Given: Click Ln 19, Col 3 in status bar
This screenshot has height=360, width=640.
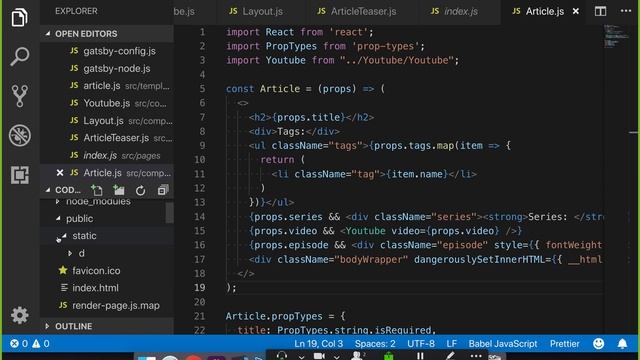Looking at the screenshot, I should pyautogui.click(x=318, y=344).
